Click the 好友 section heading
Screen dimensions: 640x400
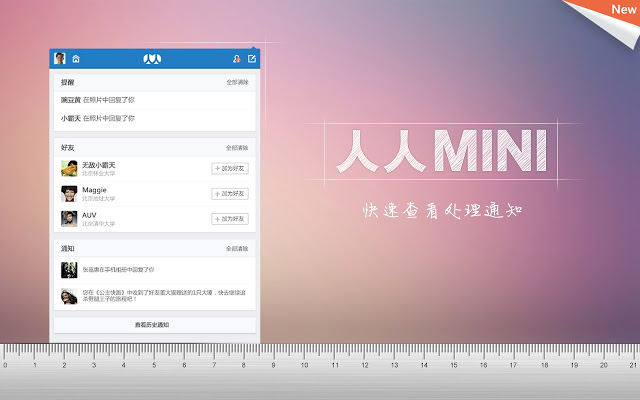tap(67, 148)
